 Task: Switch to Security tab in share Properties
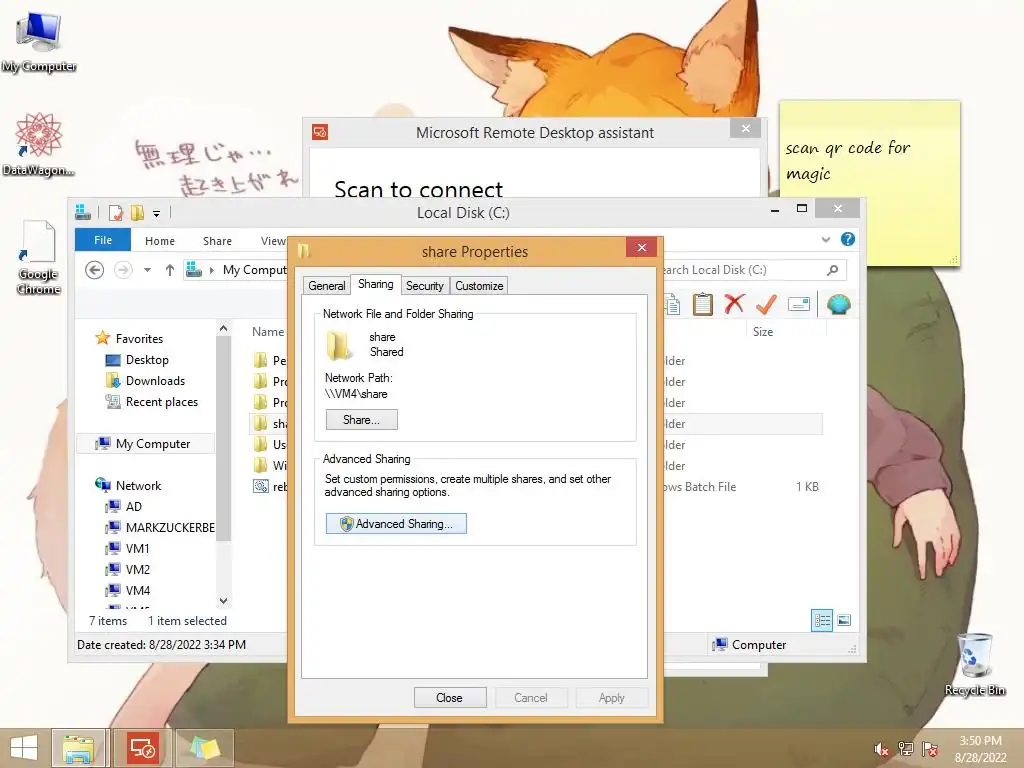click(424, 285)
